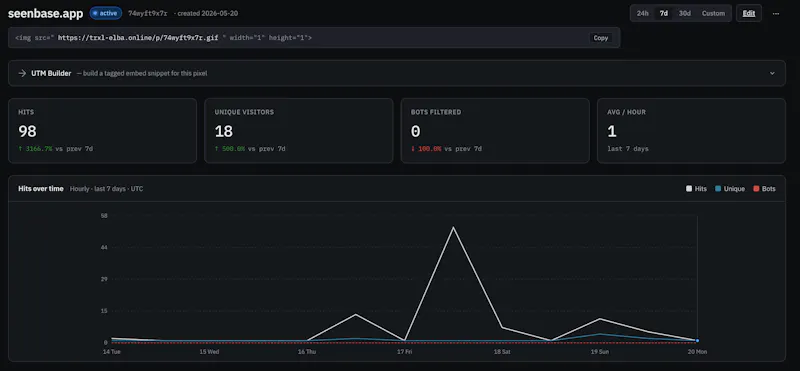
Task: Expand the UTM Builder chevron
Action: click(x=772, y=73)
